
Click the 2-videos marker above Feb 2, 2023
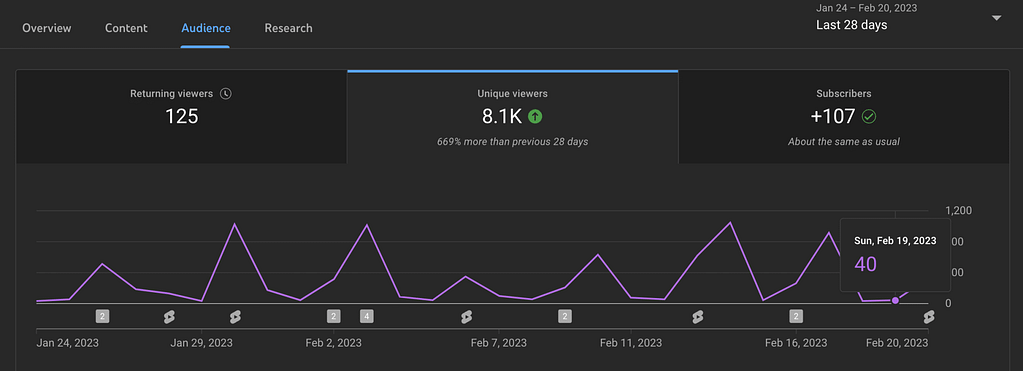pyautogui.click(x=333, y=316)
